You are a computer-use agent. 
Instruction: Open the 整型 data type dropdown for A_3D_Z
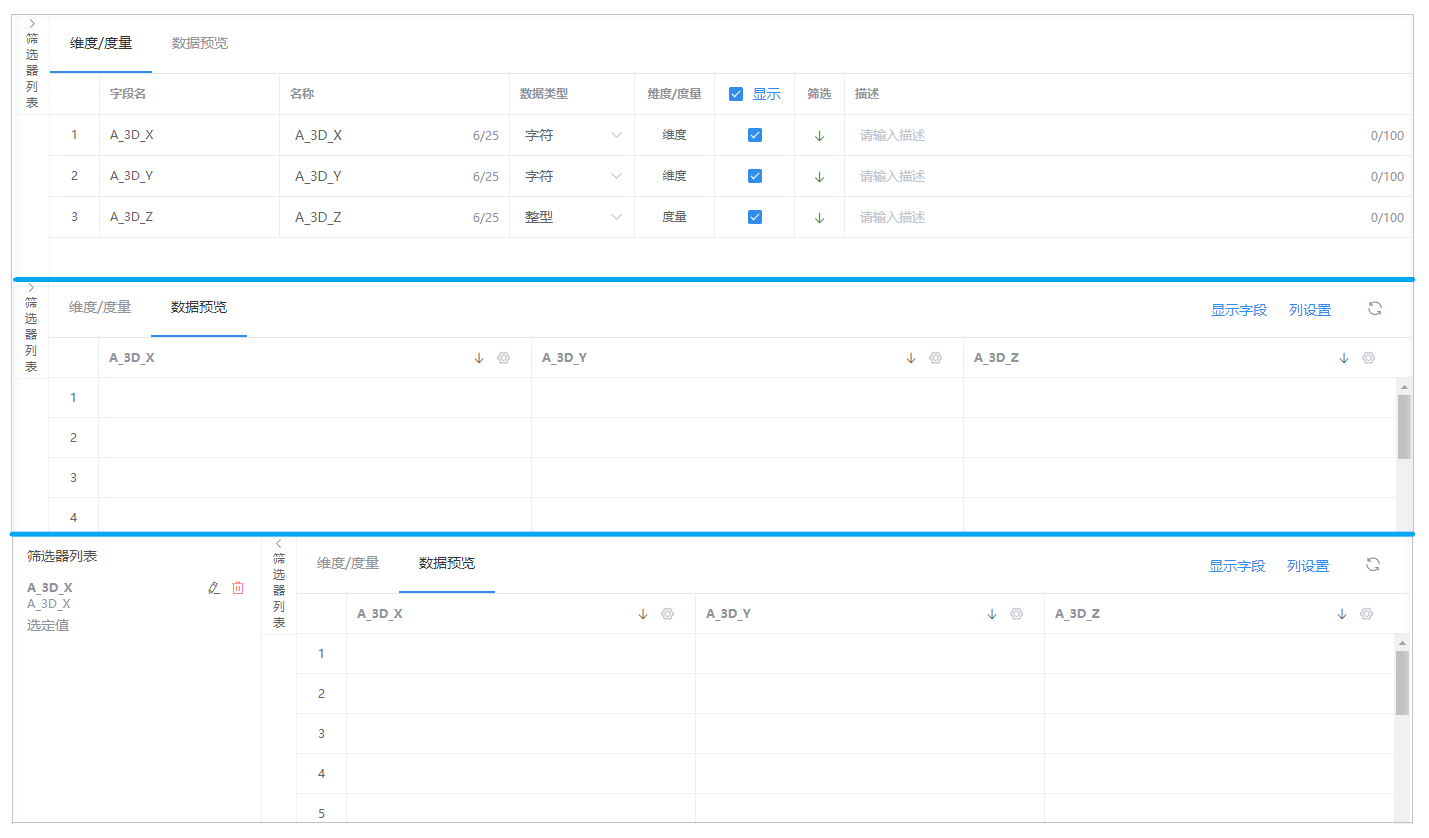[573, 217]
